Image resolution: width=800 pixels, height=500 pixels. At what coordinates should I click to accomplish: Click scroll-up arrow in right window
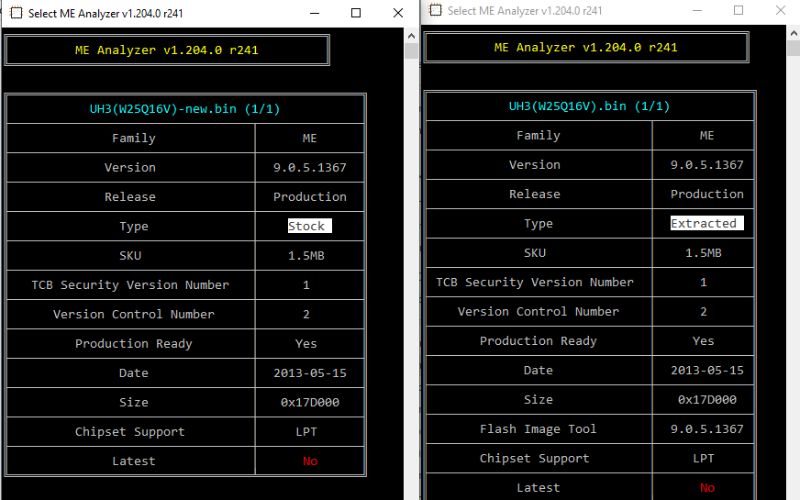[794, 33]
